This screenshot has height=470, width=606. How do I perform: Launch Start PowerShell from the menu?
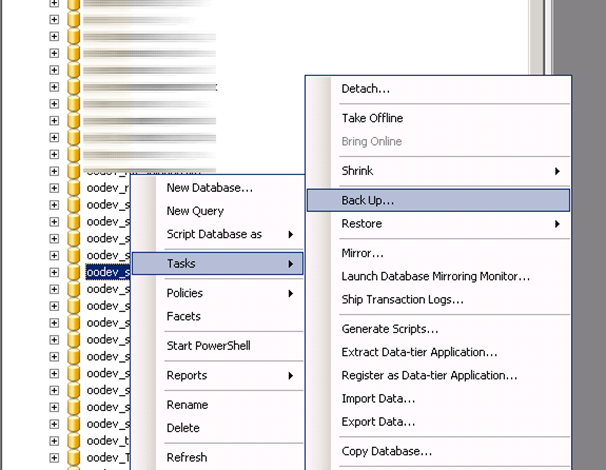(x=218, y=346)
